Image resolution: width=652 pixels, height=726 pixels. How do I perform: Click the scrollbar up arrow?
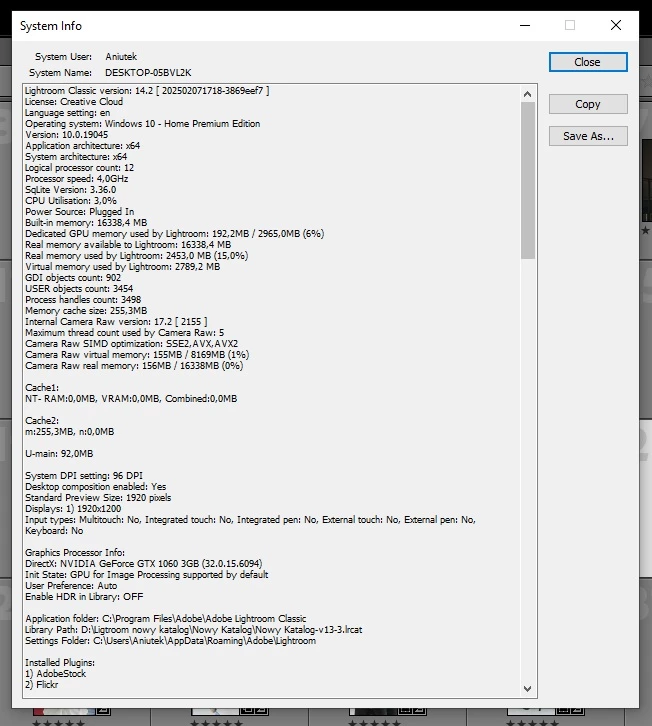527,94
